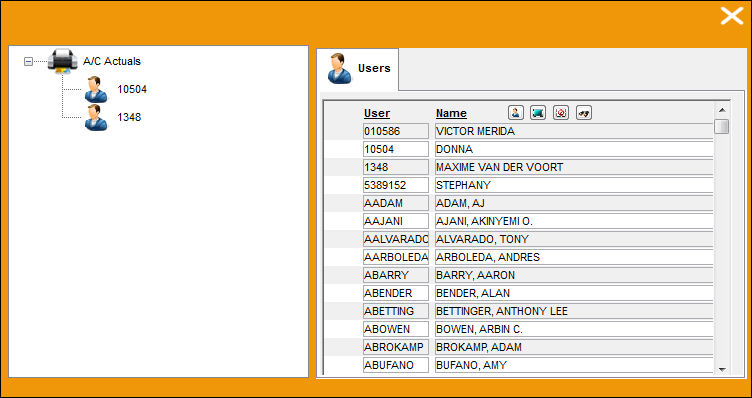Click the ABENDER user field
The width and height of the screenshot is (752, 398).
tap(396, 293)
